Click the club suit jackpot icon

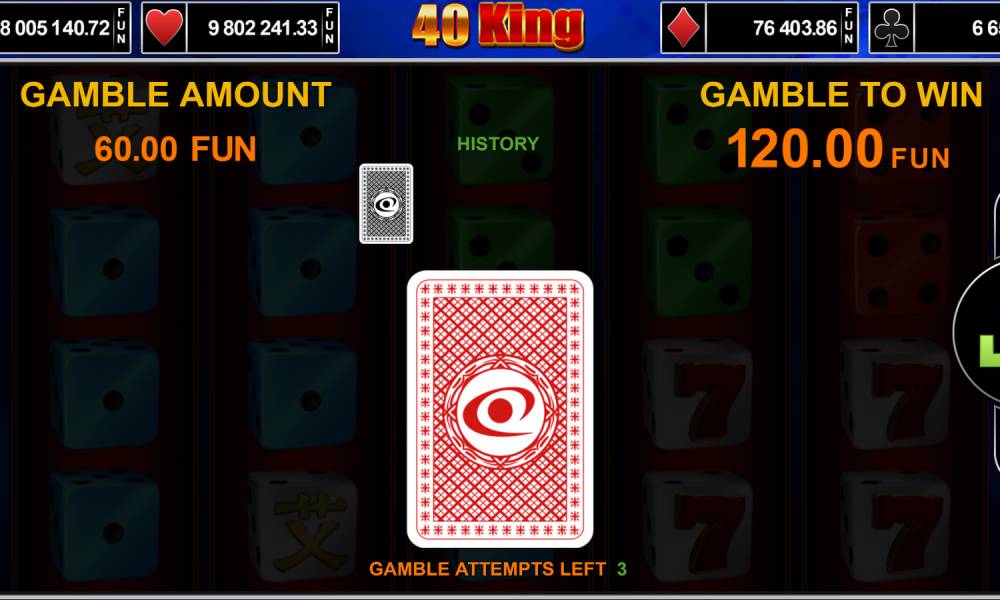892,28
